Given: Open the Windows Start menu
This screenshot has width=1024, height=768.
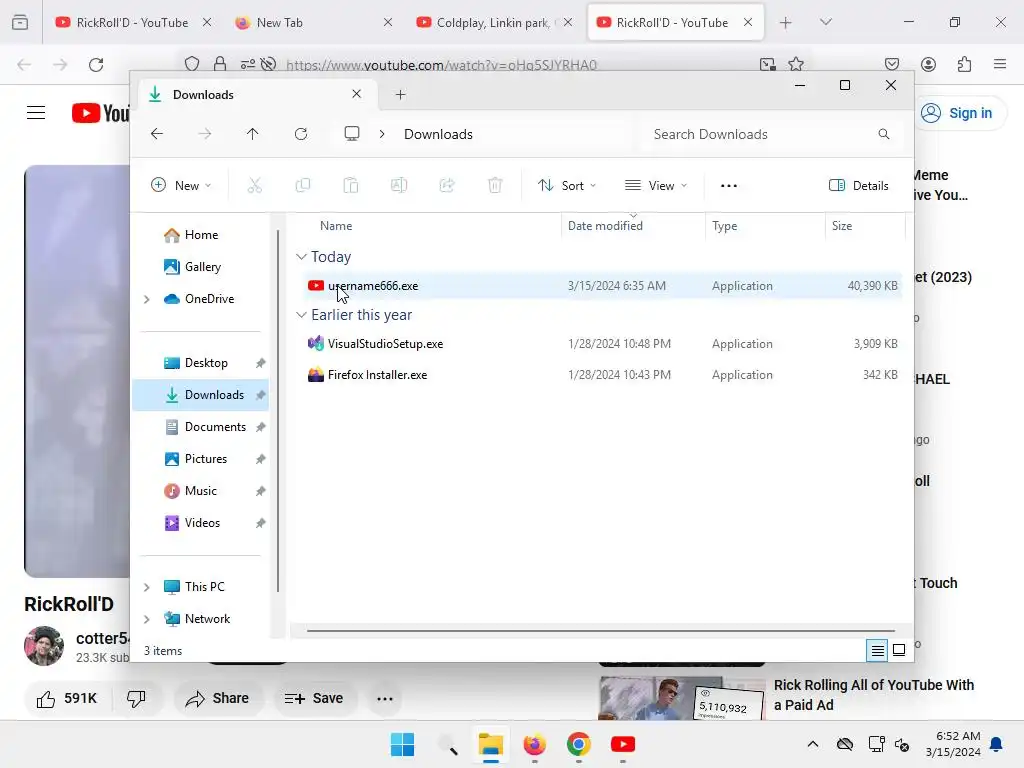Looking at the screenshot, I should (402, 744).
